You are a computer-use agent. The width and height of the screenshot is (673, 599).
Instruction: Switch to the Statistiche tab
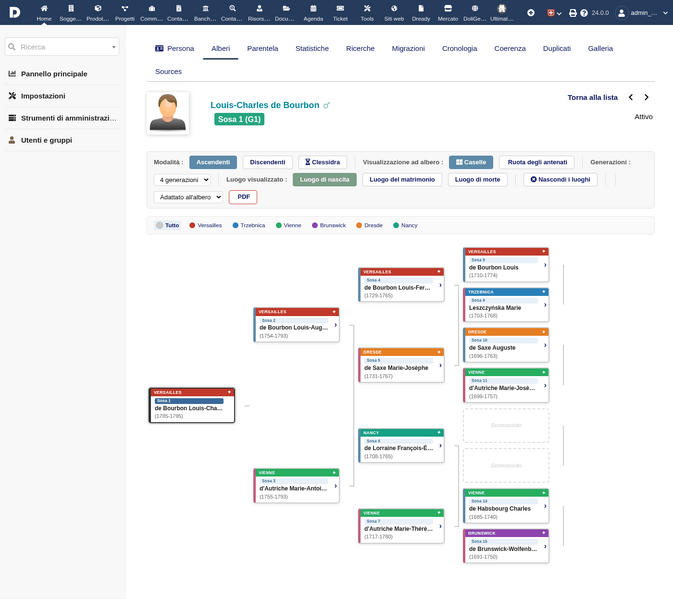[x=312, y=48]
